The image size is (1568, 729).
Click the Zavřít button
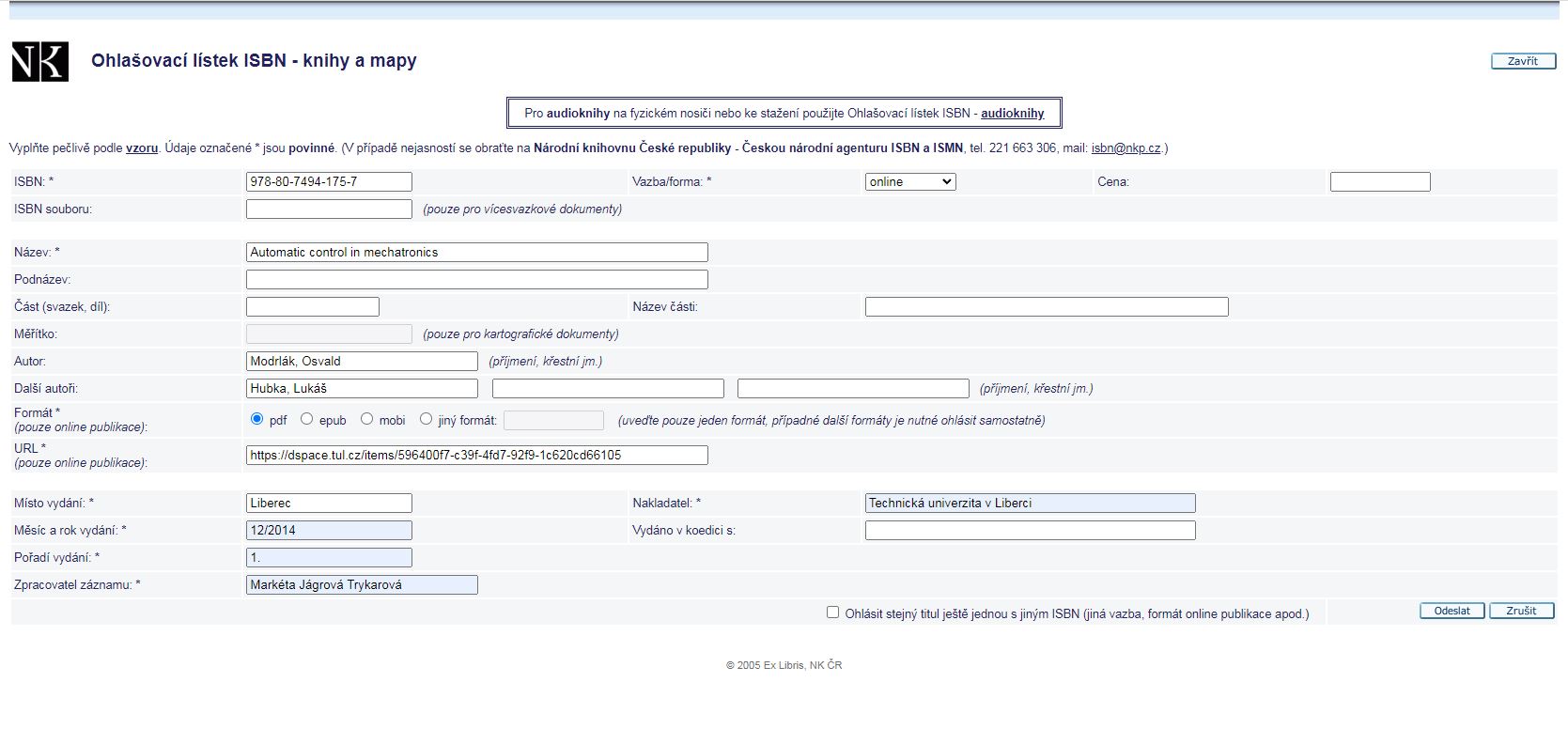tap(1522, 61)
